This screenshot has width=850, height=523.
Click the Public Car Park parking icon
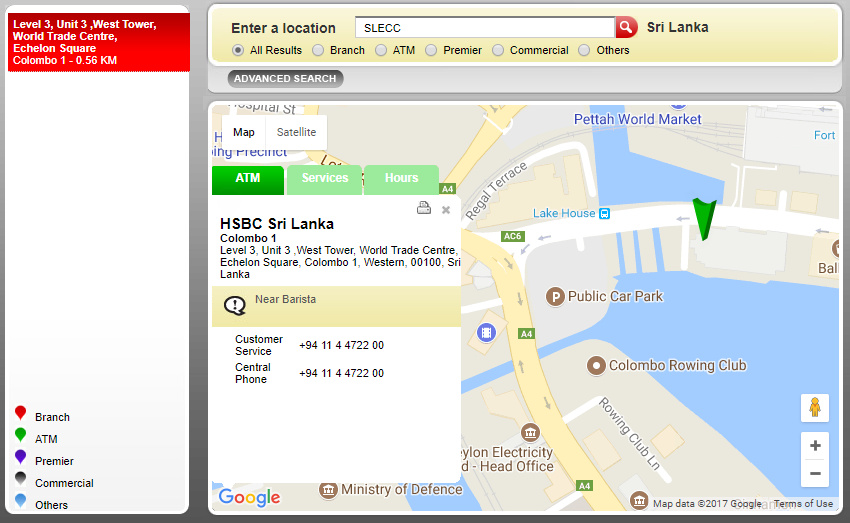555,297
